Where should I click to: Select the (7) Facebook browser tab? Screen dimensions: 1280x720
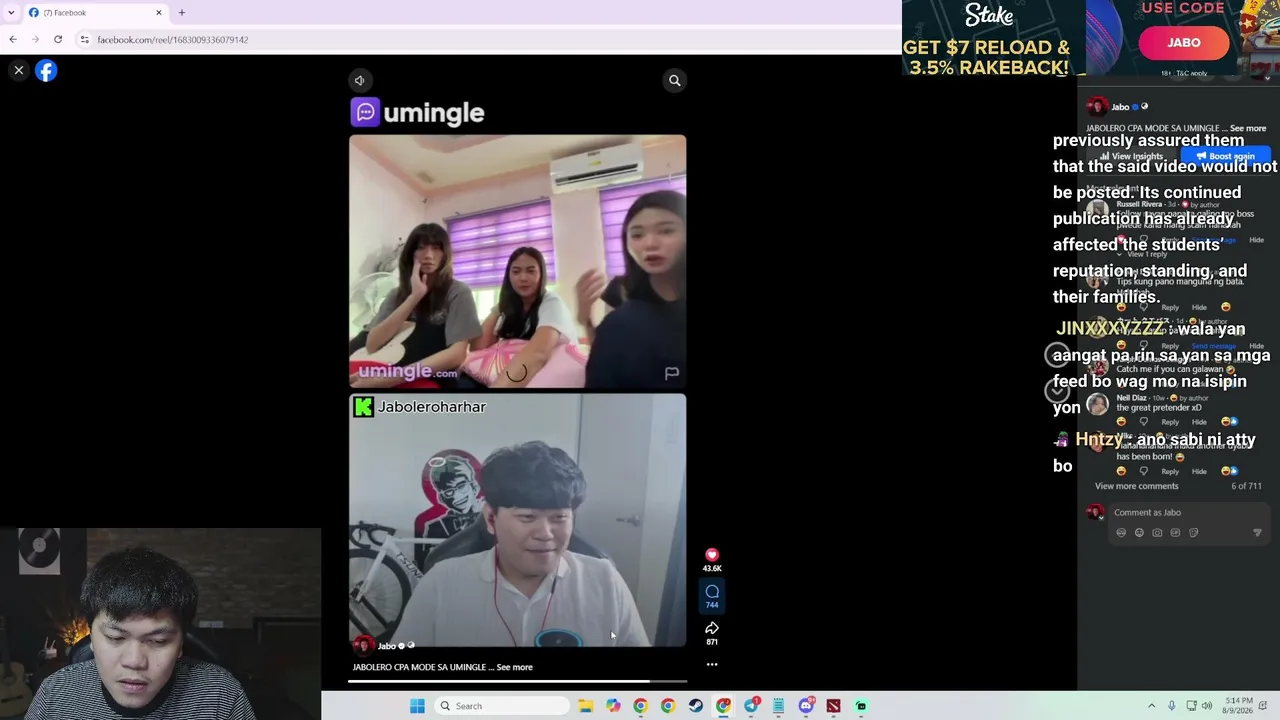(x=93, y=13)
